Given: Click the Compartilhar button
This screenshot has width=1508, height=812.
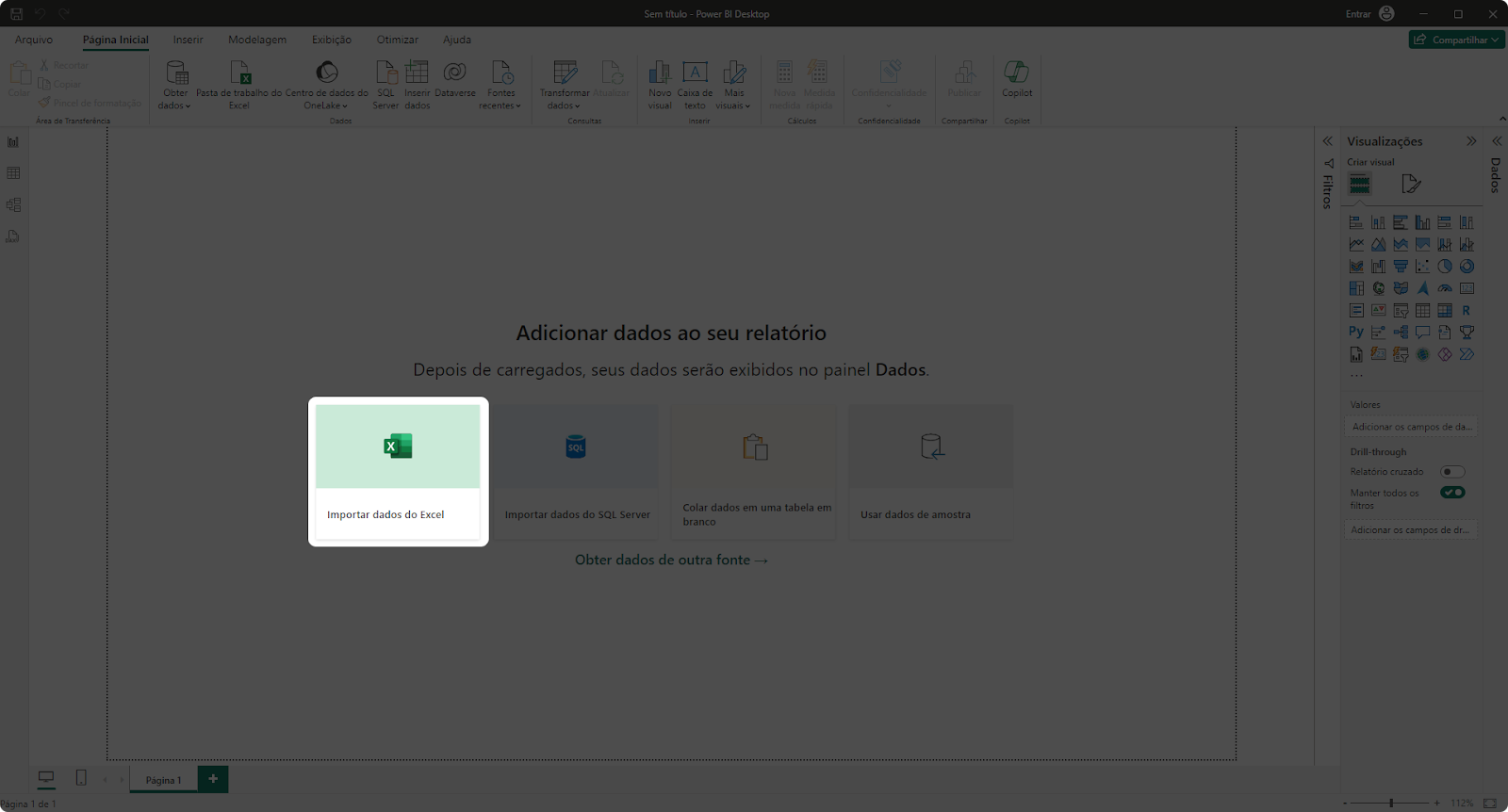Looking at the screenshot, I should tap(1457, 40).
